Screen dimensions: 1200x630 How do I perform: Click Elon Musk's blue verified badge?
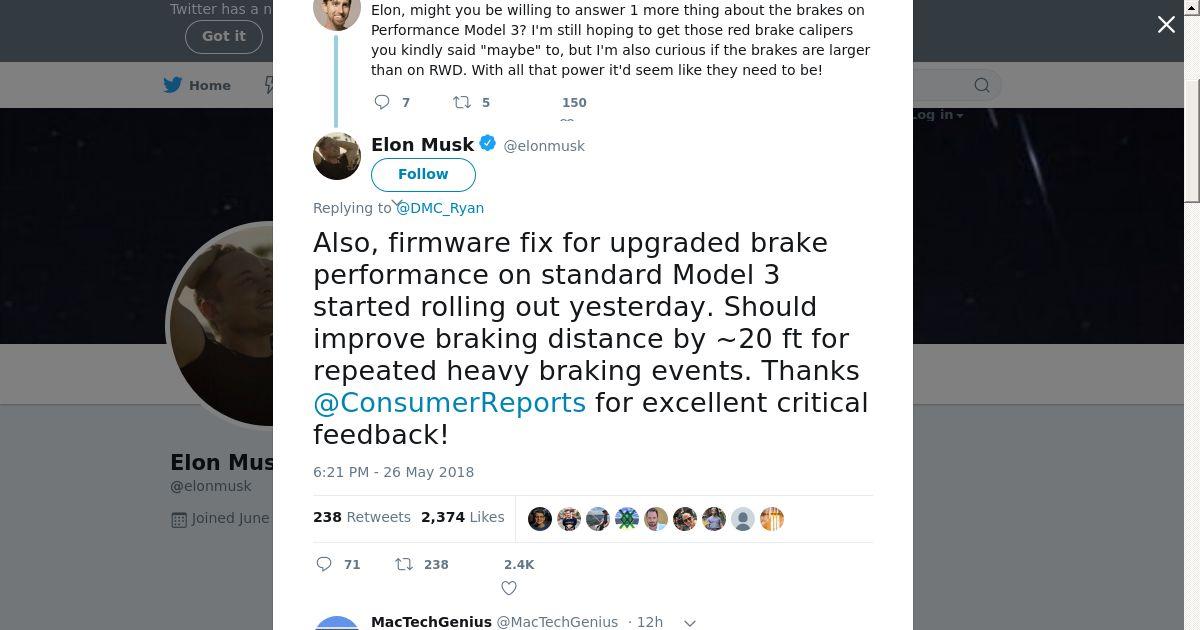tap(488, 144)
